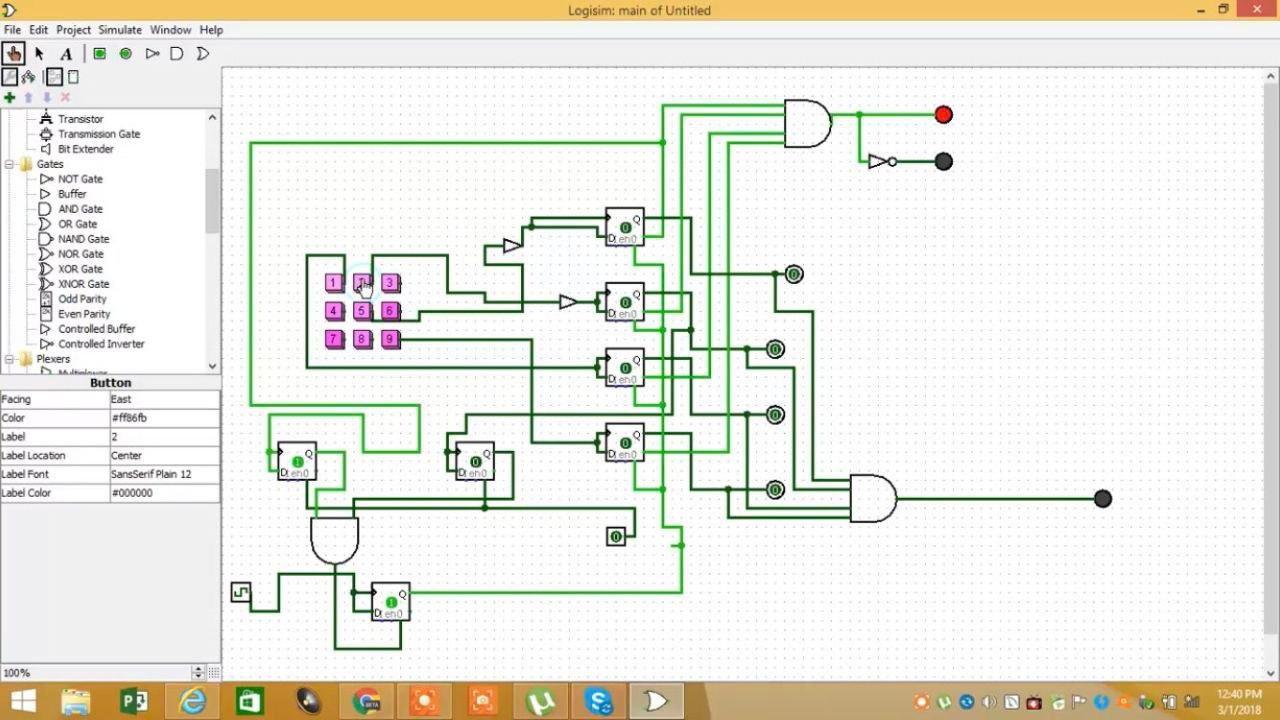The image size is (1280, 720).
Task: Edit the #ff86fb Color property value
Action: [x=165, y=417]
